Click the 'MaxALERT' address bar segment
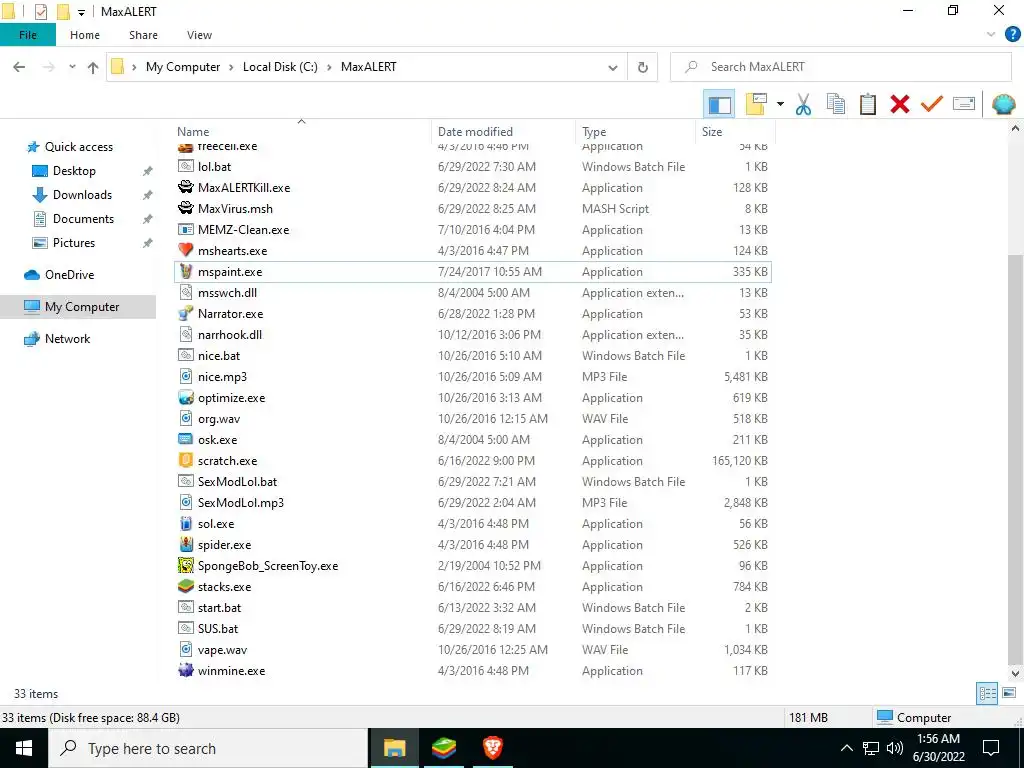 (x=368, y=67)
